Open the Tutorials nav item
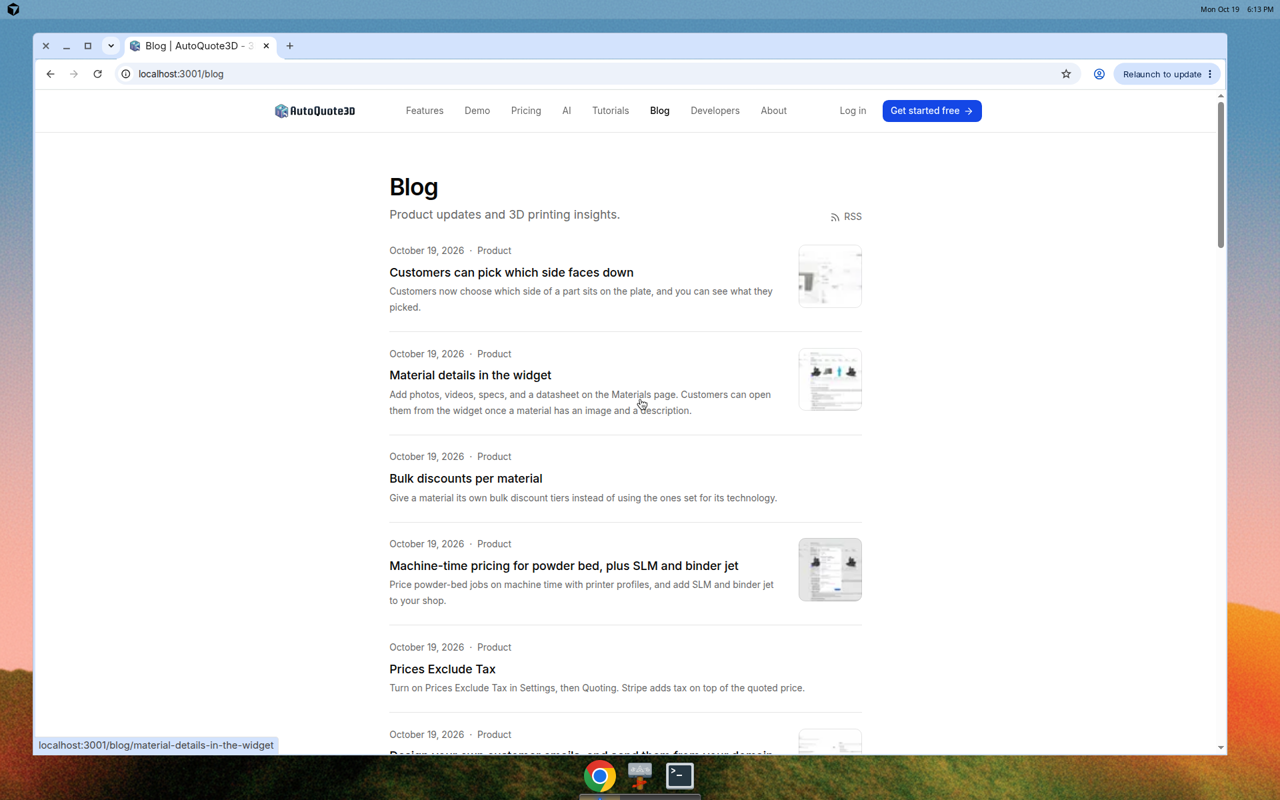 610,111
